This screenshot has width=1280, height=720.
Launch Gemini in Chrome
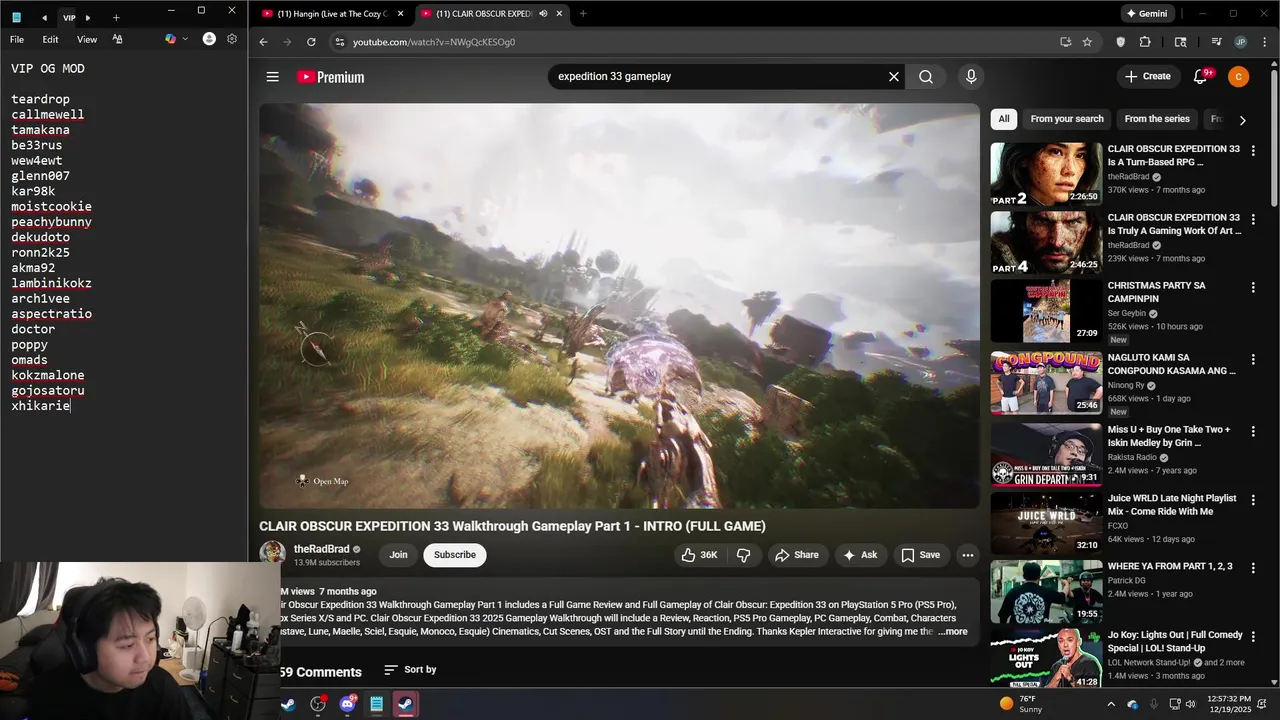tap(1146, 14)
